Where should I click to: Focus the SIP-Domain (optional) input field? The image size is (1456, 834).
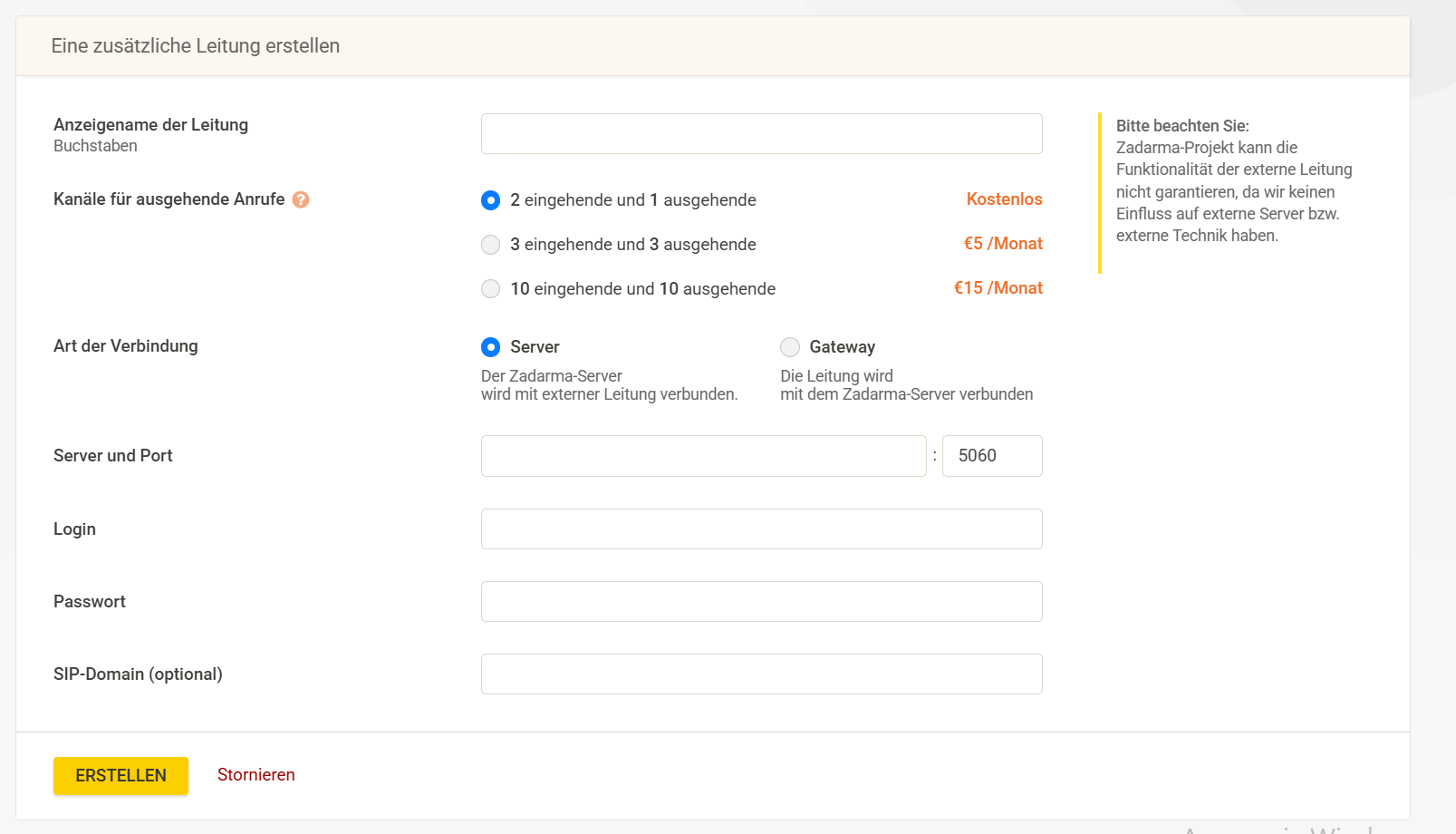pyautogui.click(x=761, y=674)
